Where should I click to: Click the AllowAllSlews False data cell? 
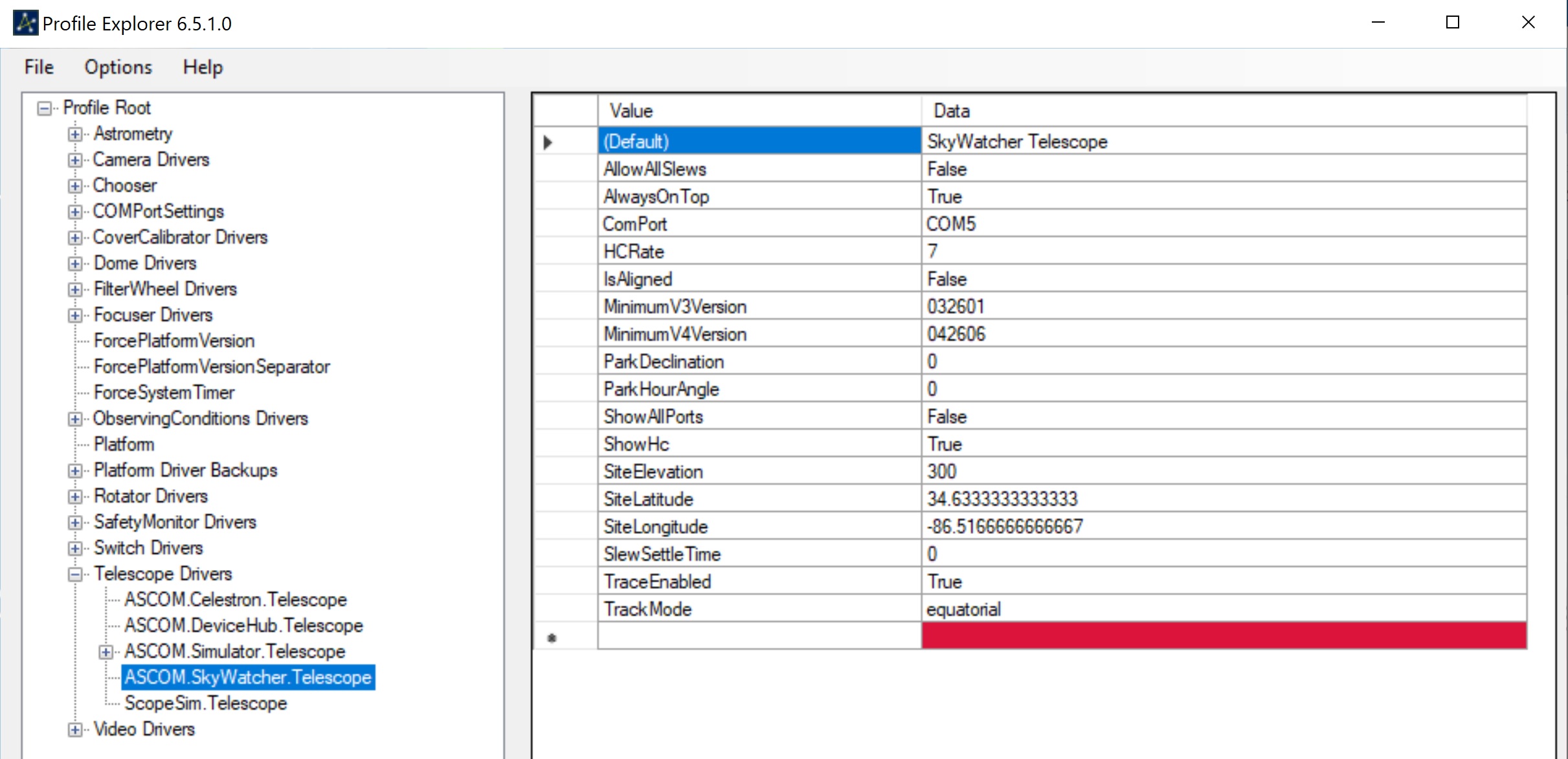(1224, 169)
